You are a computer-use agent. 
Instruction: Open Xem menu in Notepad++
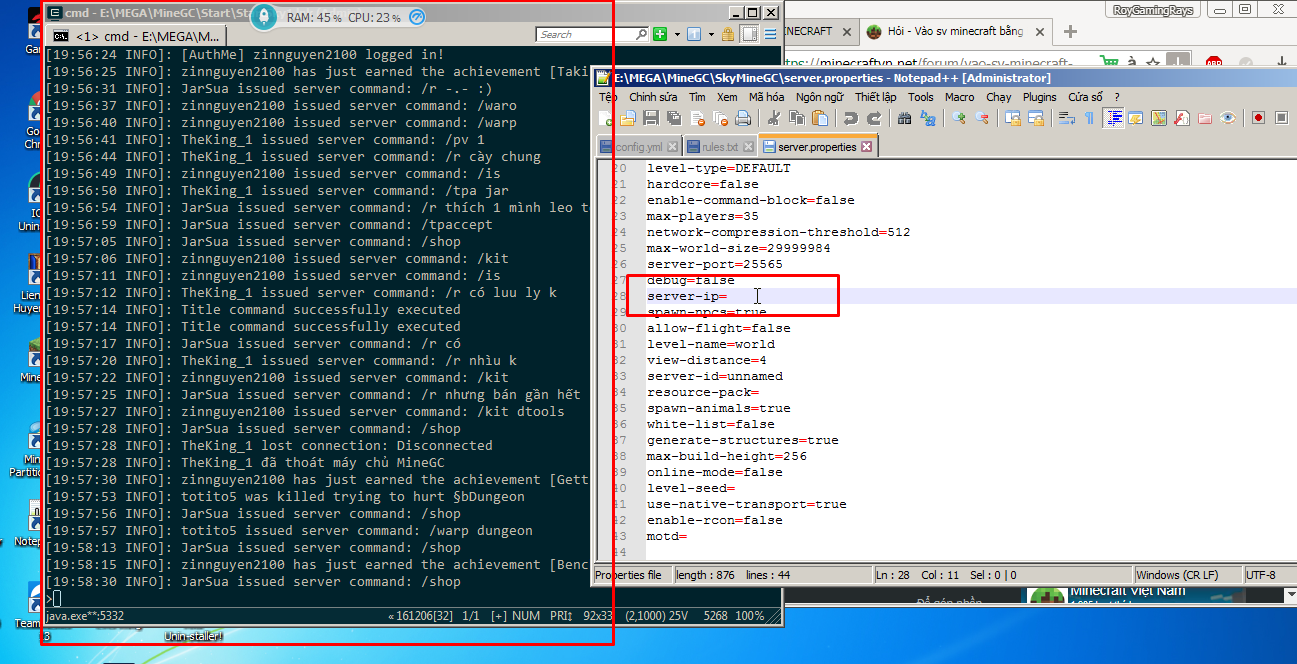coord(727,97)
